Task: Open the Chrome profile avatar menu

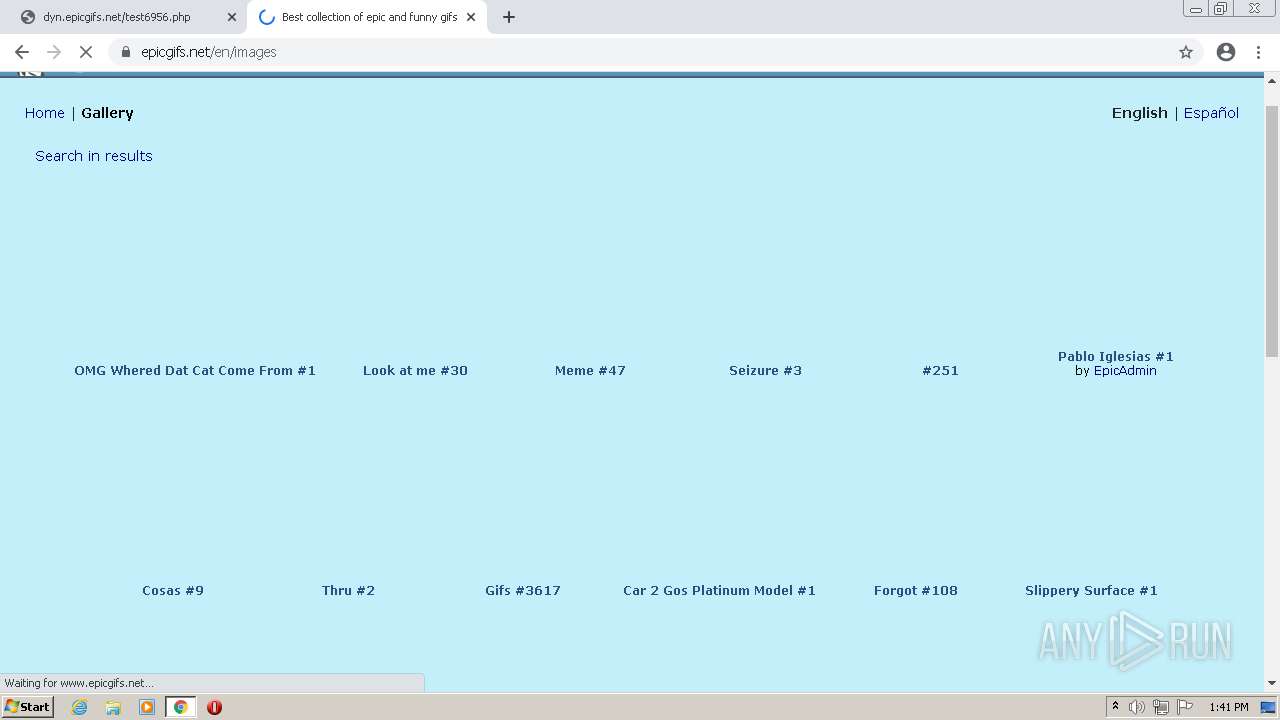Action: (1226, 52)
